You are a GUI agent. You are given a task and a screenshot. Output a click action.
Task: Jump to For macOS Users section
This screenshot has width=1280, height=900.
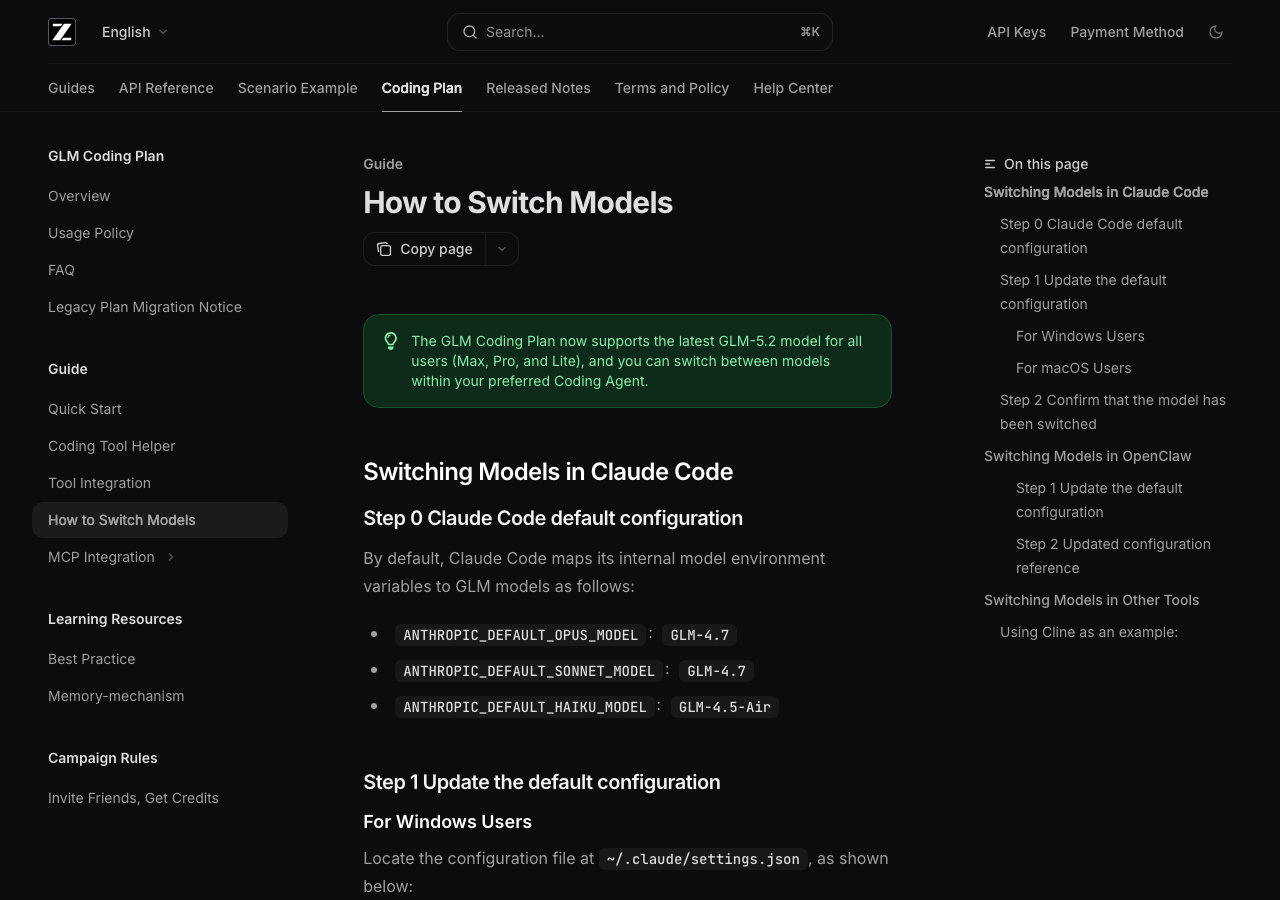(x=1074, y=368)
